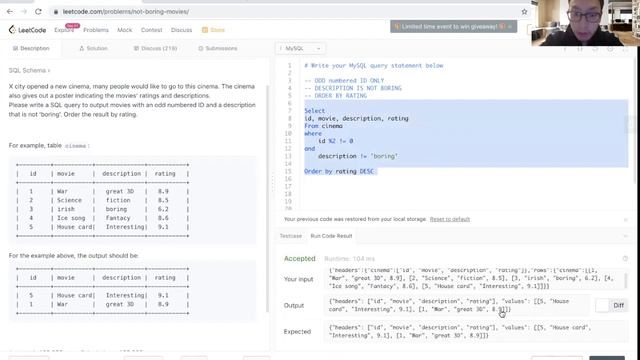Viewport: 640px width, 360px height.
Task: Click the green Accepted status text
Action: 300,258
